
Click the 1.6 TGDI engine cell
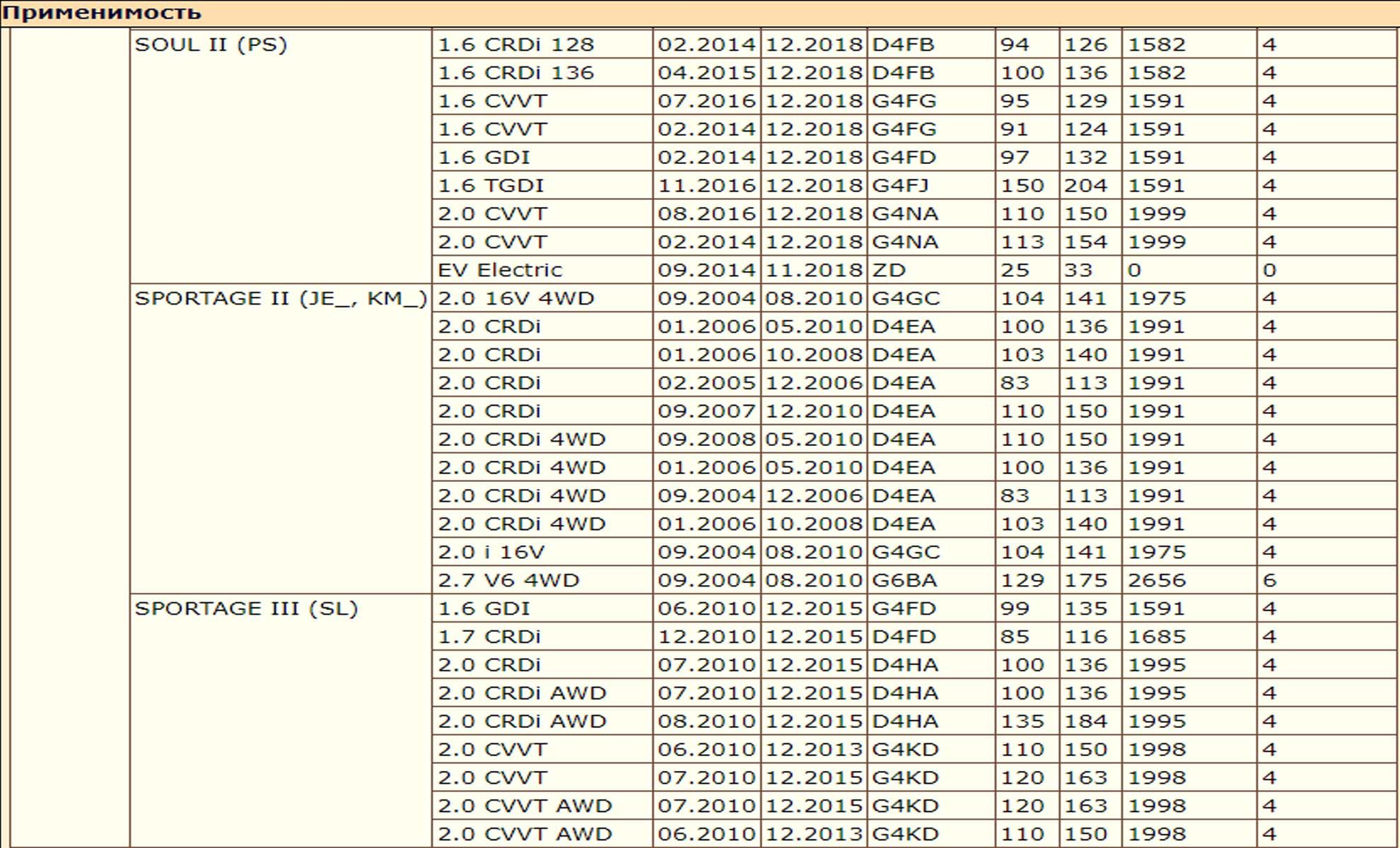click(542, 185)
